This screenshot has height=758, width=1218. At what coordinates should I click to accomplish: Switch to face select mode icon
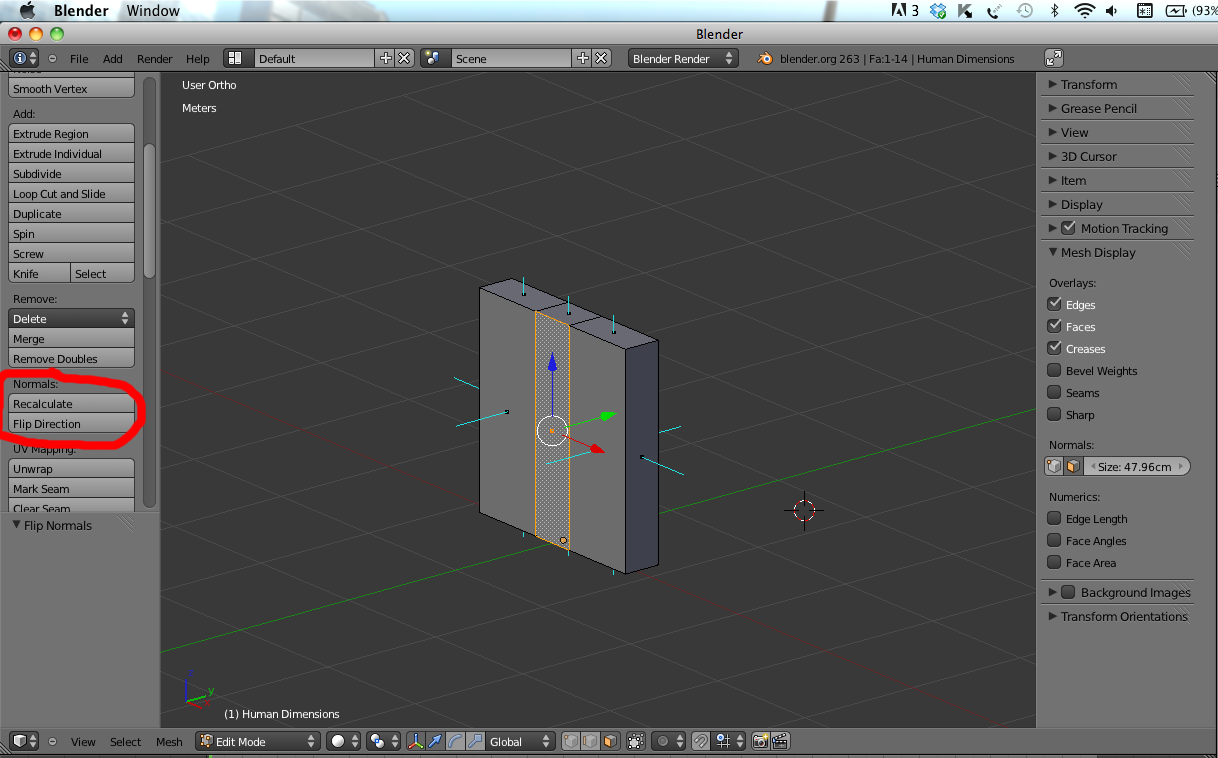609,741
